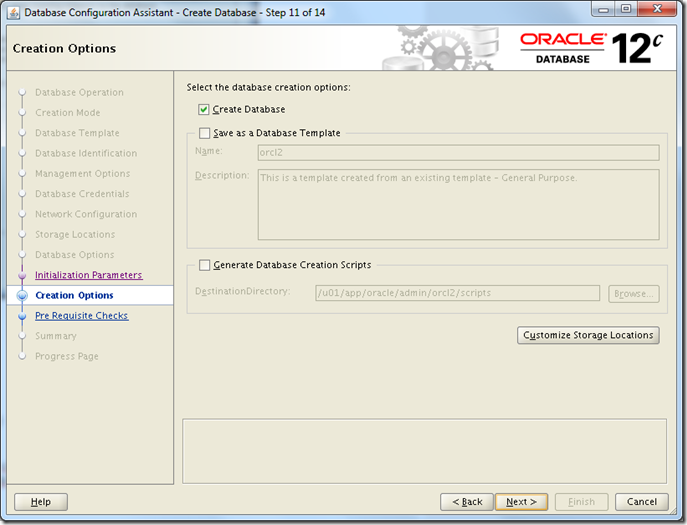Screen dimensions: 687x525
Task: Click the Database Identification step label
Action: pyautogui.click(x=86, y=153)
